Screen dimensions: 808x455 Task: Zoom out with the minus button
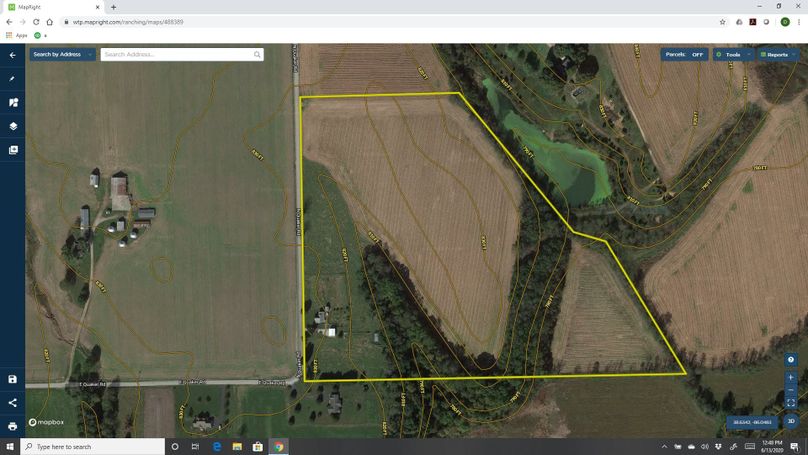(791, 389)
